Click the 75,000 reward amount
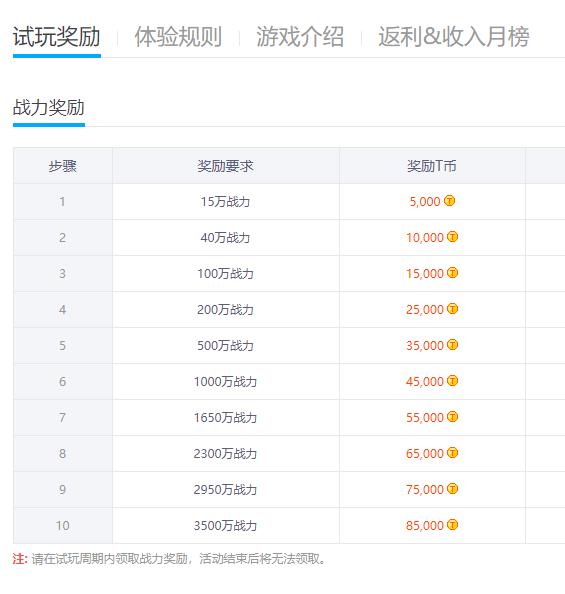 pos(424,489)
